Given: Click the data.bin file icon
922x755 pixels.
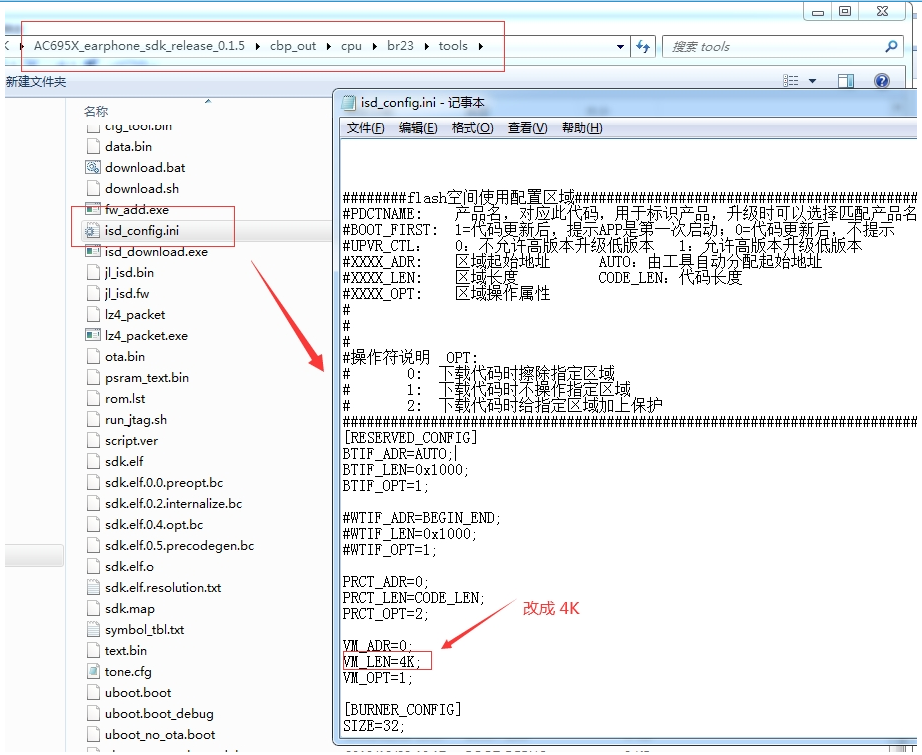Looking at the screenshot, I should pos(92,146).
